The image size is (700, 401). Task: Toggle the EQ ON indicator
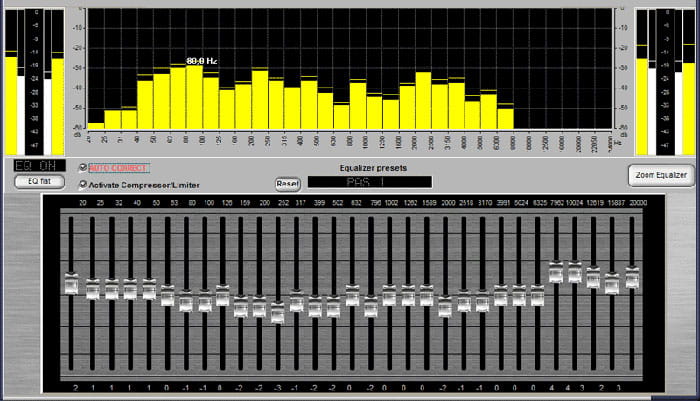[40, 165]
